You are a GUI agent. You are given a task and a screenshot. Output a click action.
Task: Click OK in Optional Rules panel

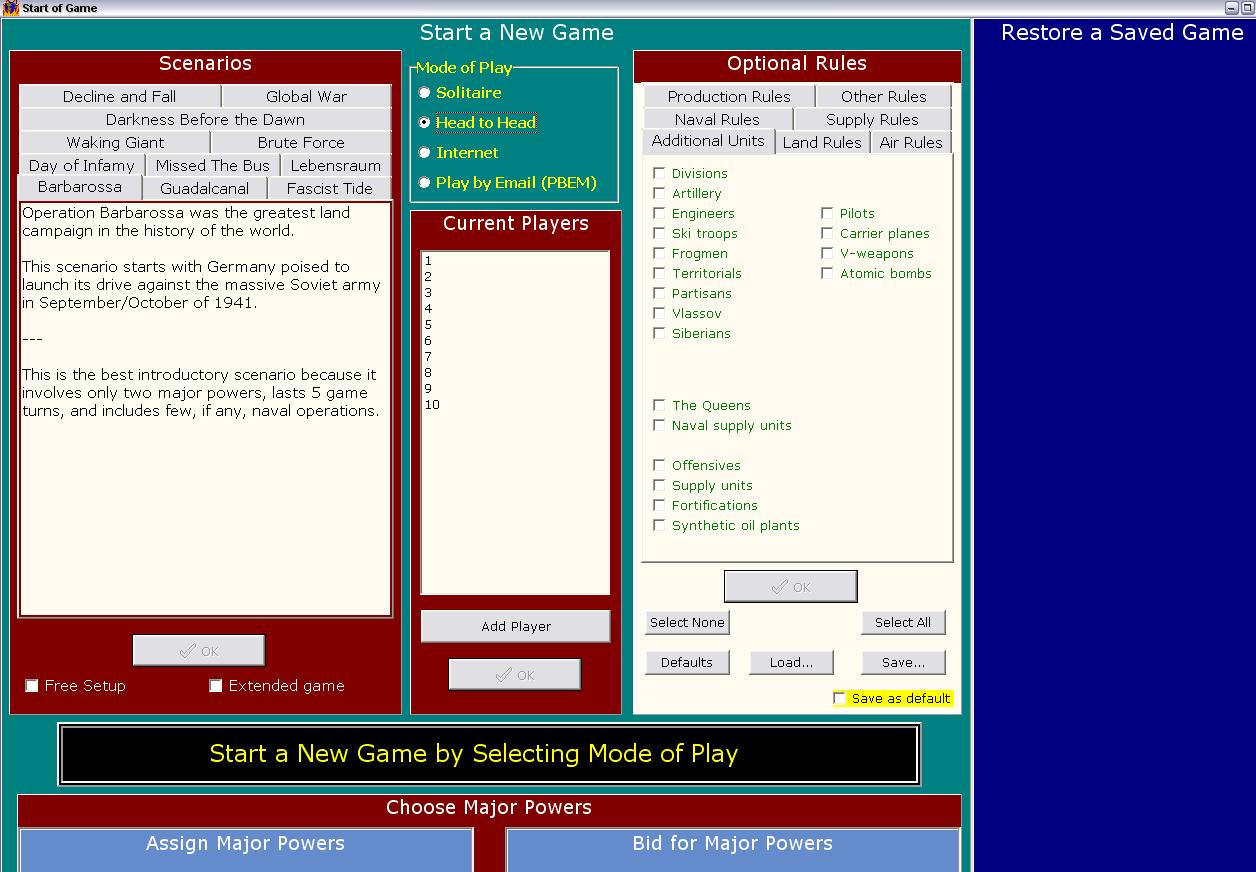[791, 587]
